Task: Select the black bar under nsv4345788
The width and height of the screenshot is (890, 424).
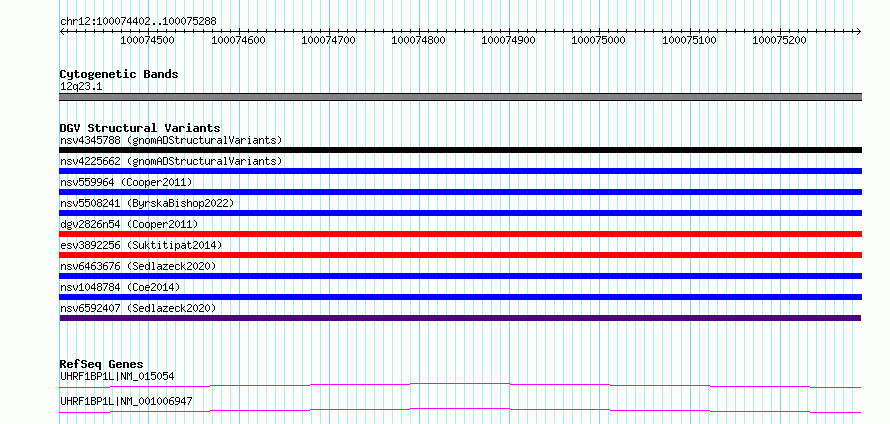Action: (460, 150)
